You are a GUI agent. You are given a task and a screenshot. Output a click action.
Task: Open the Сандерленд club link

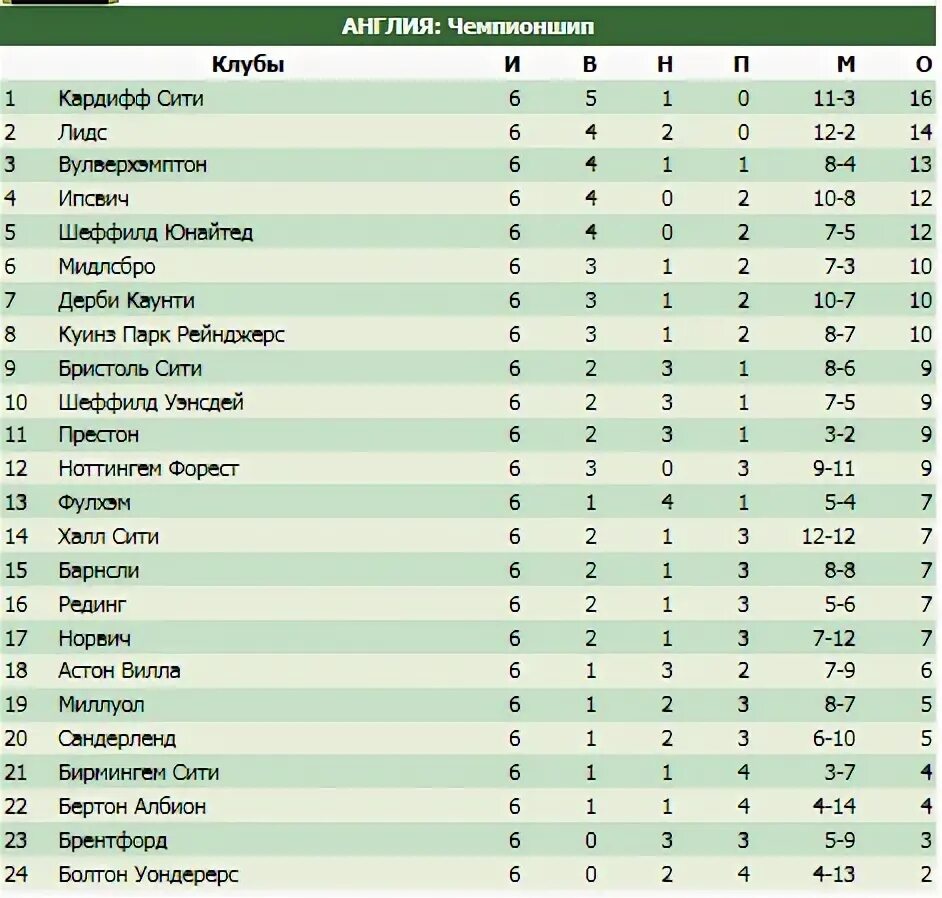pyautogui.click(x=117, y=738)
